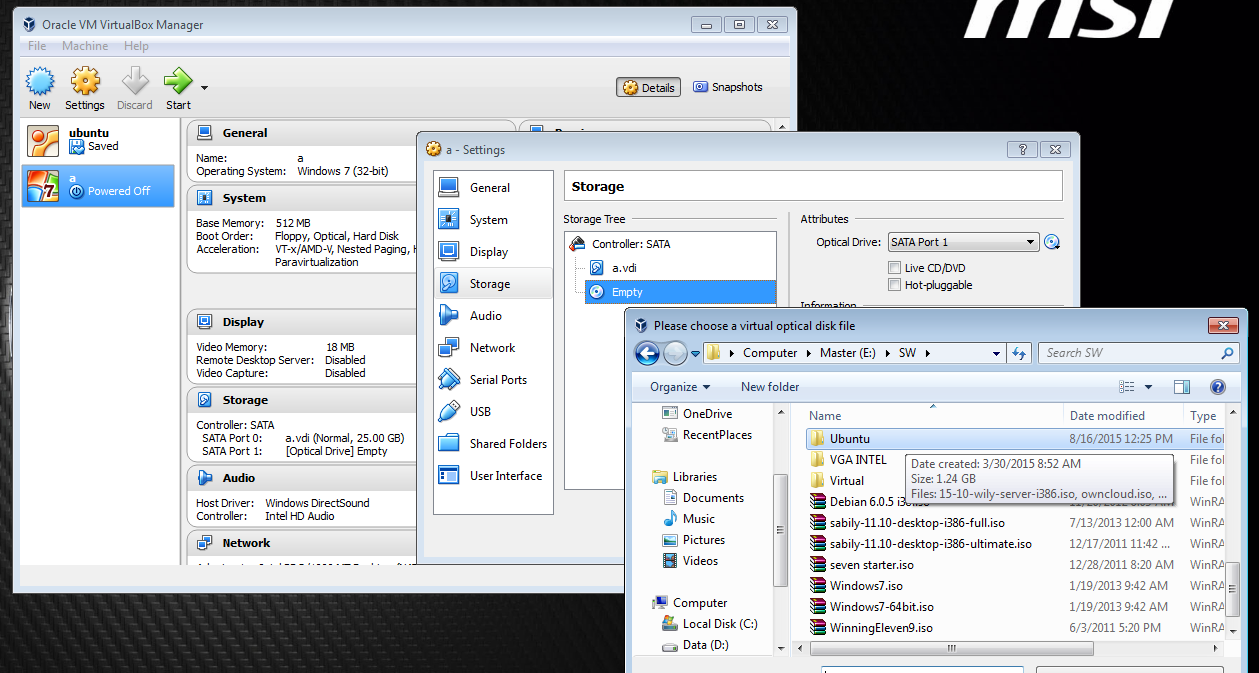Open USB category in Settings dialog

tap(494, 412)
